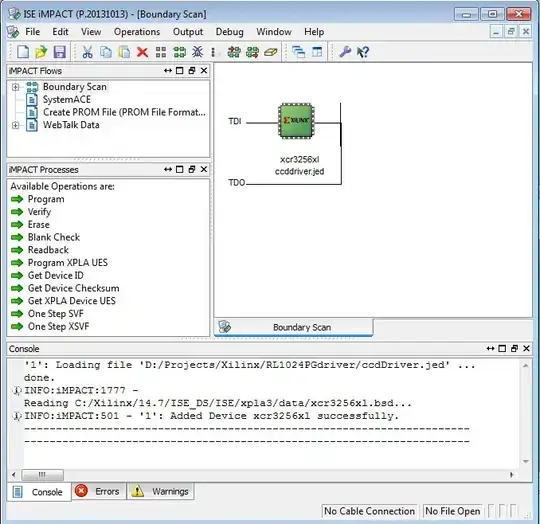This screenshot has width=540, height=524.
Task: Click the Initialize Chain toolbar icon
Action: coord(179,52)
